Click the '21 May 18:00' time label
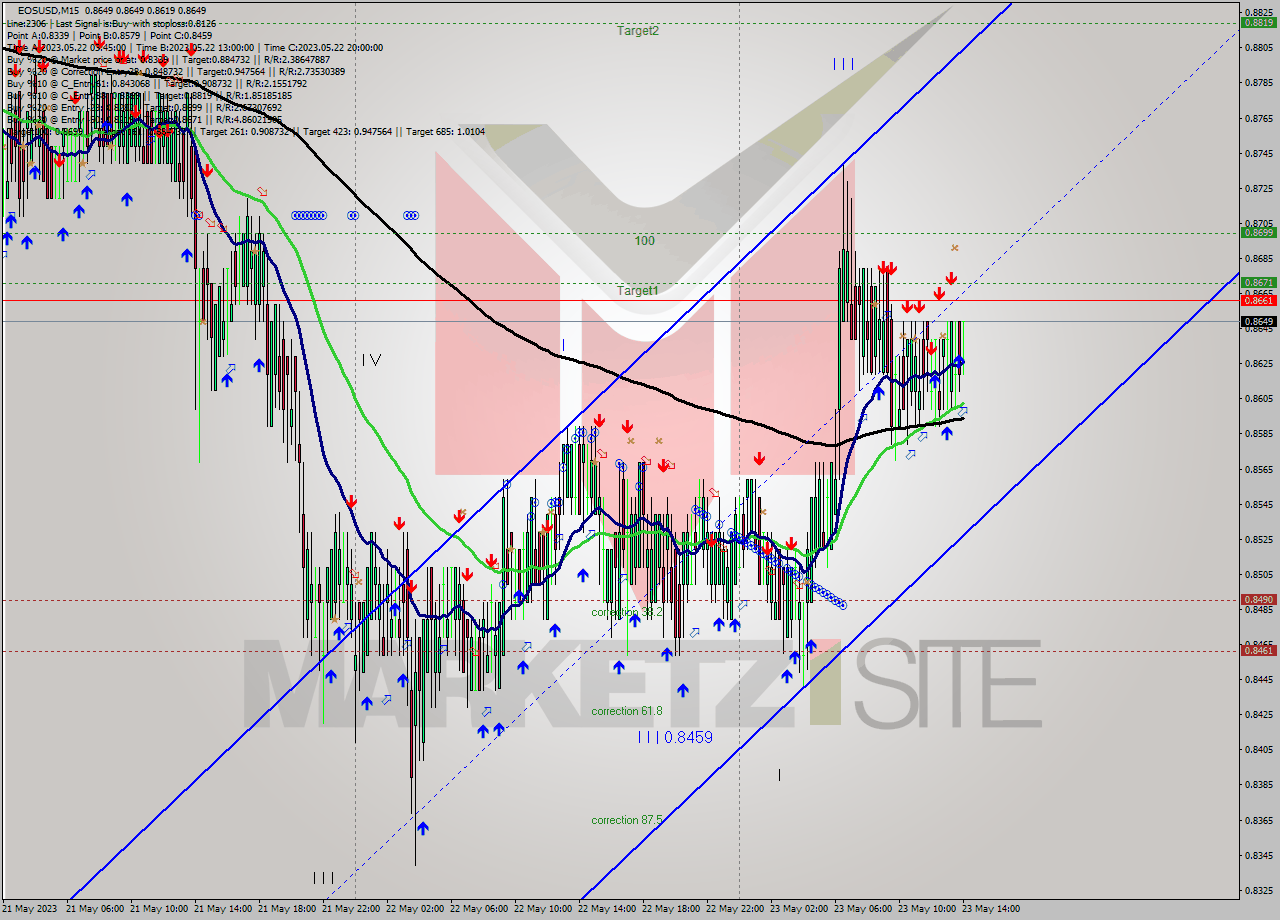Viewport: 1280px width, 920px height. 287,909
